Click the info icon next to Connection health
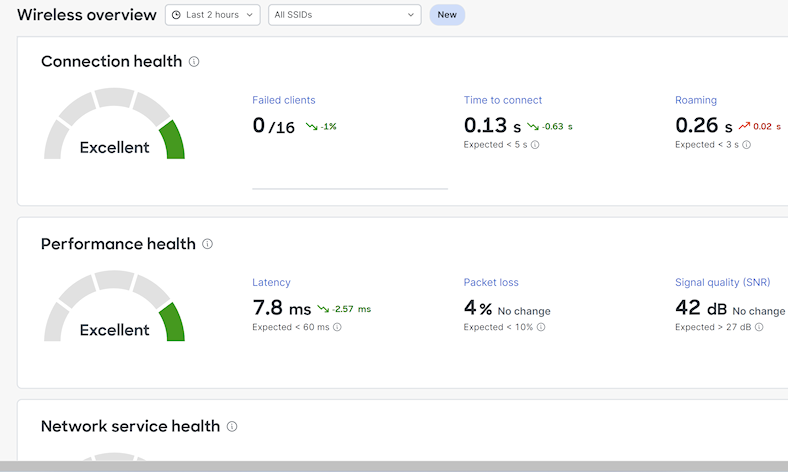The width and height of the screenshot is (788, 472). (x=194, y=62)
